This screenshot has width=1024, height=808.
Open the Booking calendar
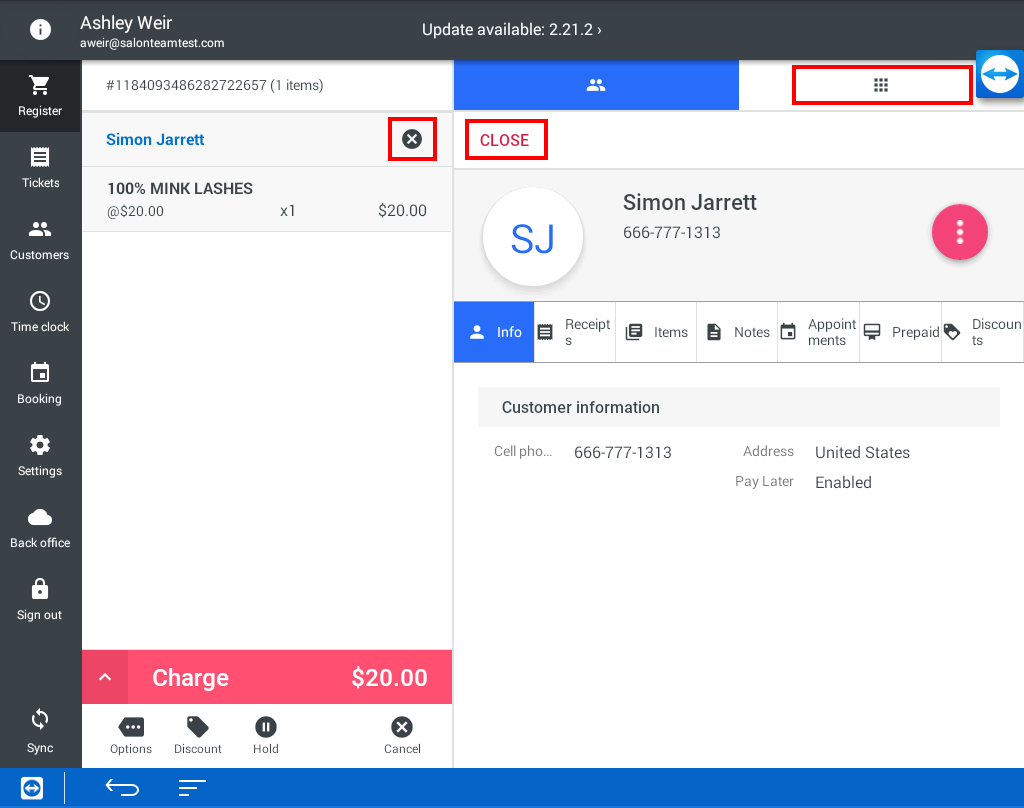(x=40, y=384)
